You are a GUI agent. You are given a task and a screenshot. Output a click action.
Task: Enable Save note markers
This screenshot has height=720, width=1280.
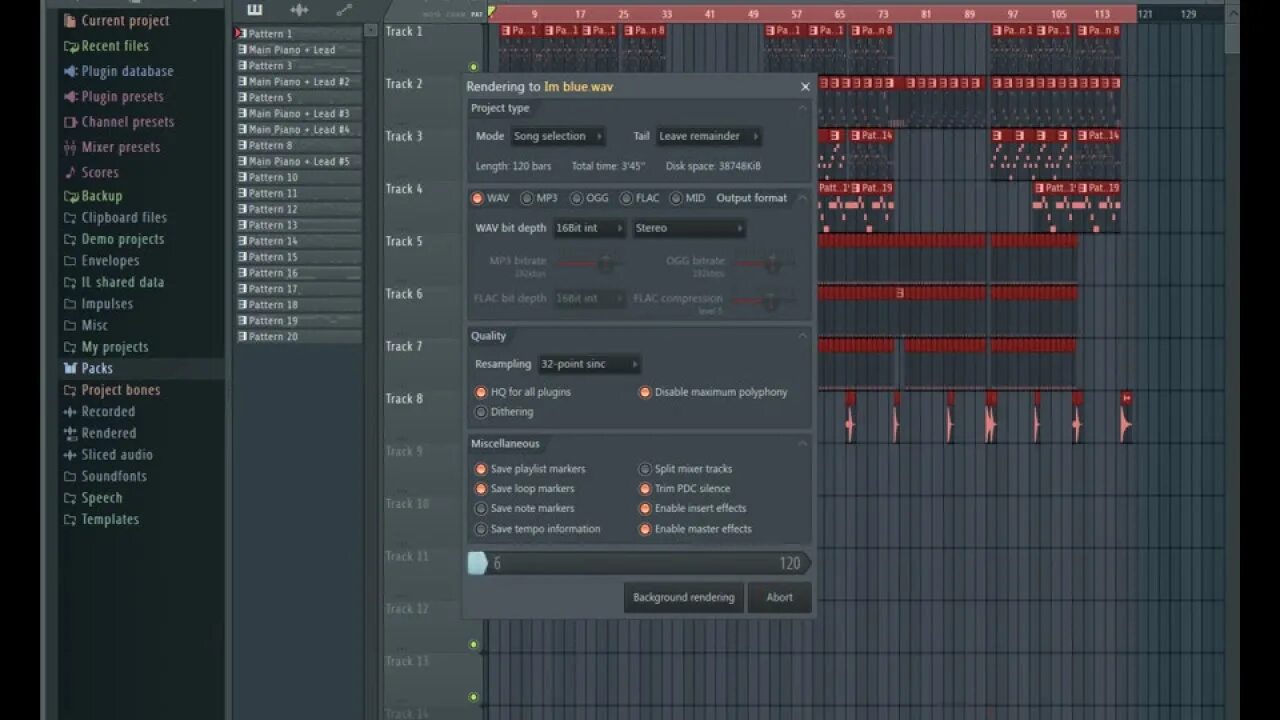click(x=481, y=508)
